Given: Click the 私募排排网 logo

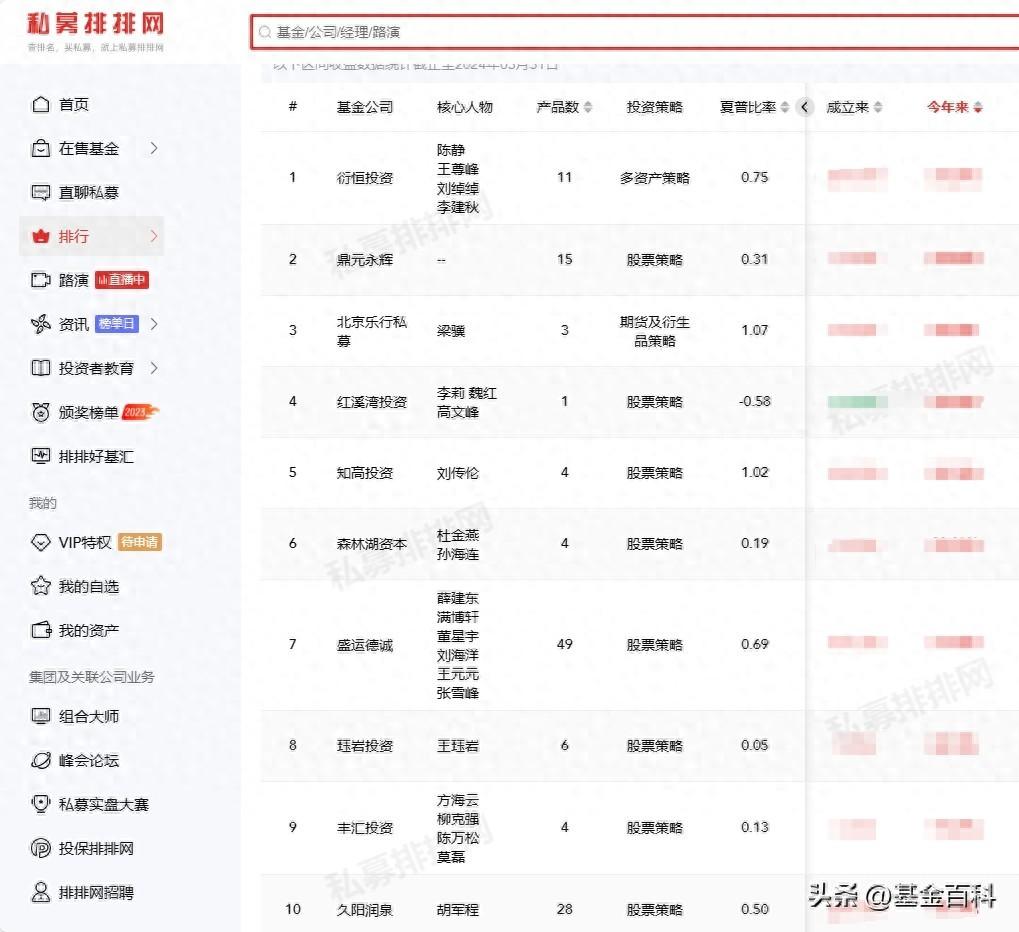Looking at the screenshot, I should coord(96,31).
